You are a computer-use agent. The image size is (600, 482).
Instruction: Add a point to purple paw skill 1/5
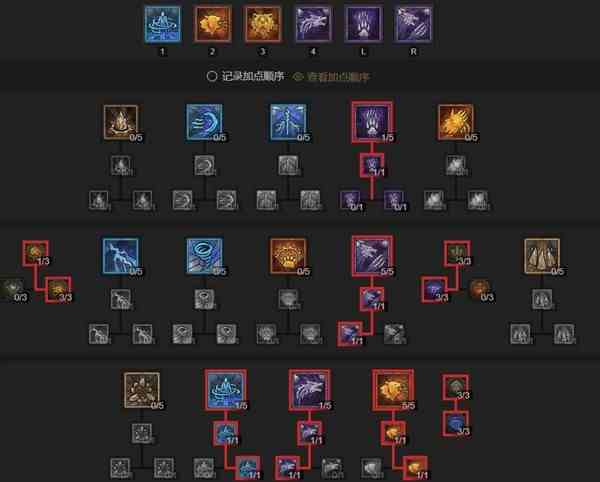(x=372, y=122)
